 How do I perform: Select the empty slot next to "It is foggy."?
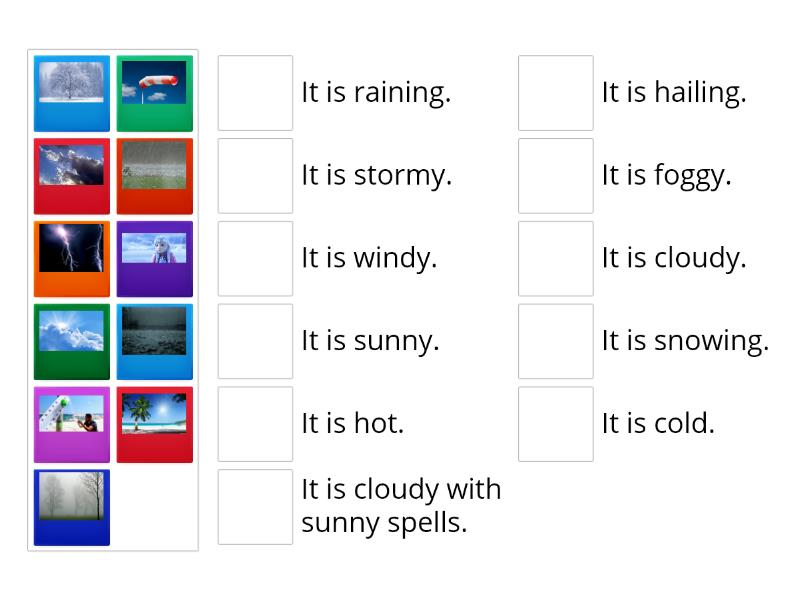click(x=556, y=176)
